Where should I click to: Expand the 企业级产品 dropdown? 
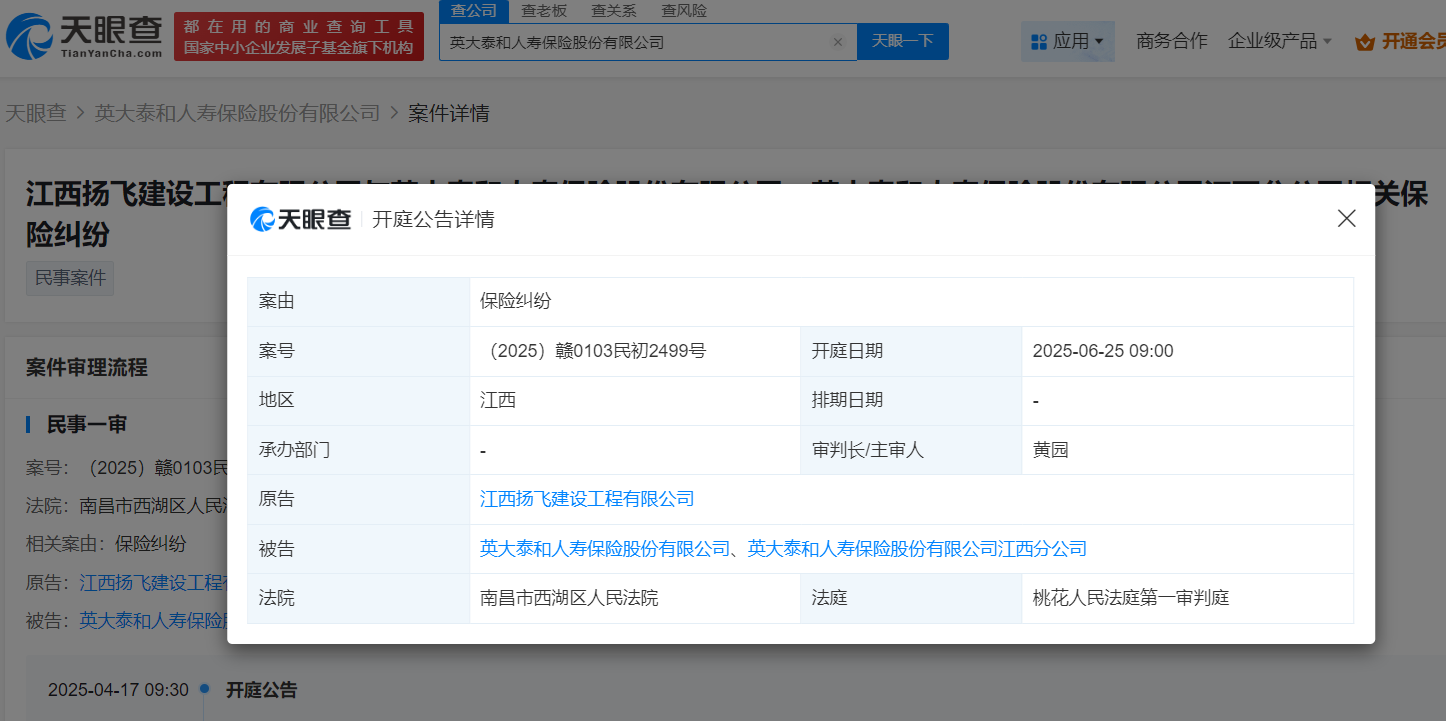click(1280, 42)
